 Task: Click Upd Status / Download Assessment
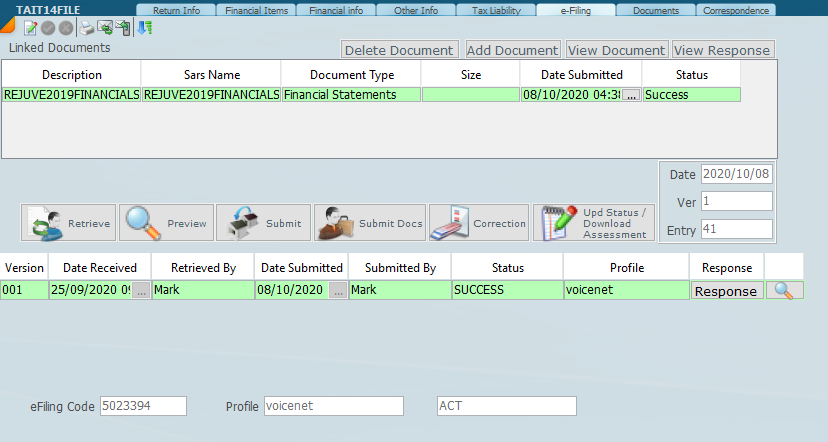click(593, 223)
